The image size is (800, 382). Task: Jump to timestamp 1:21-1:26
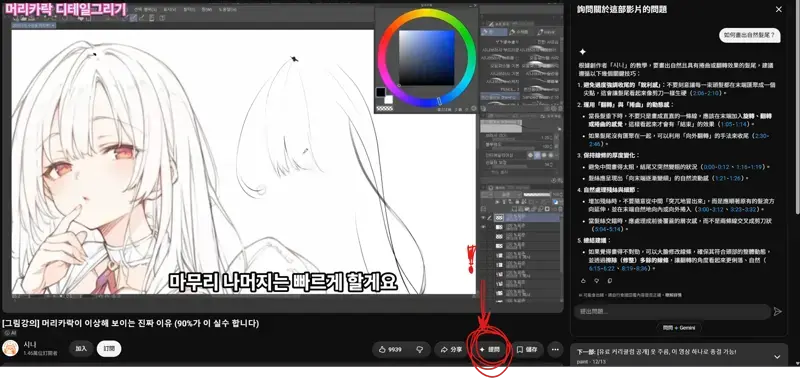pos(728,178)
